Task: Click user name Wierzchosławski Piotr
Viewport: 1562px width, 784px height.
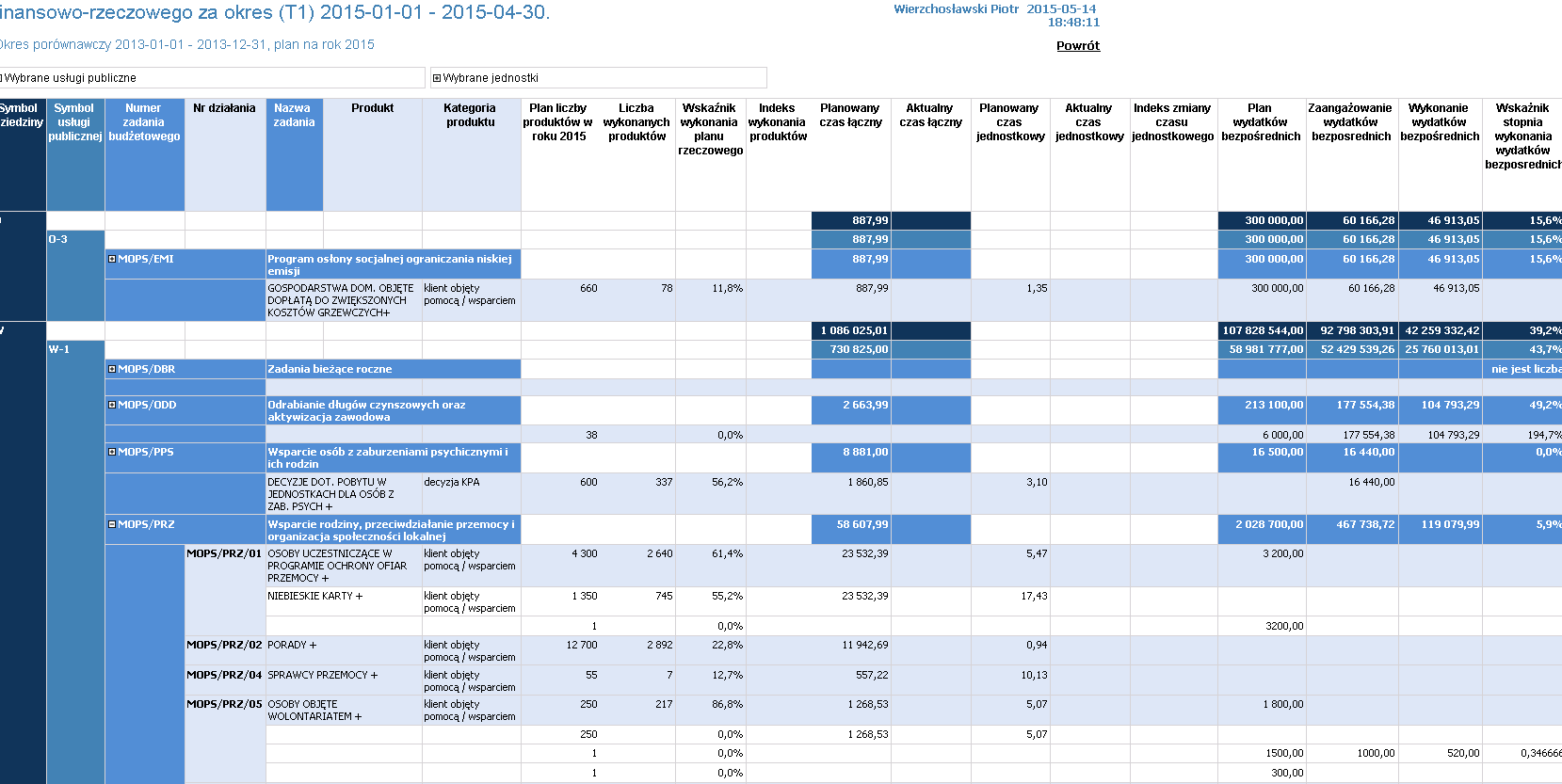Action: [956, 8]
